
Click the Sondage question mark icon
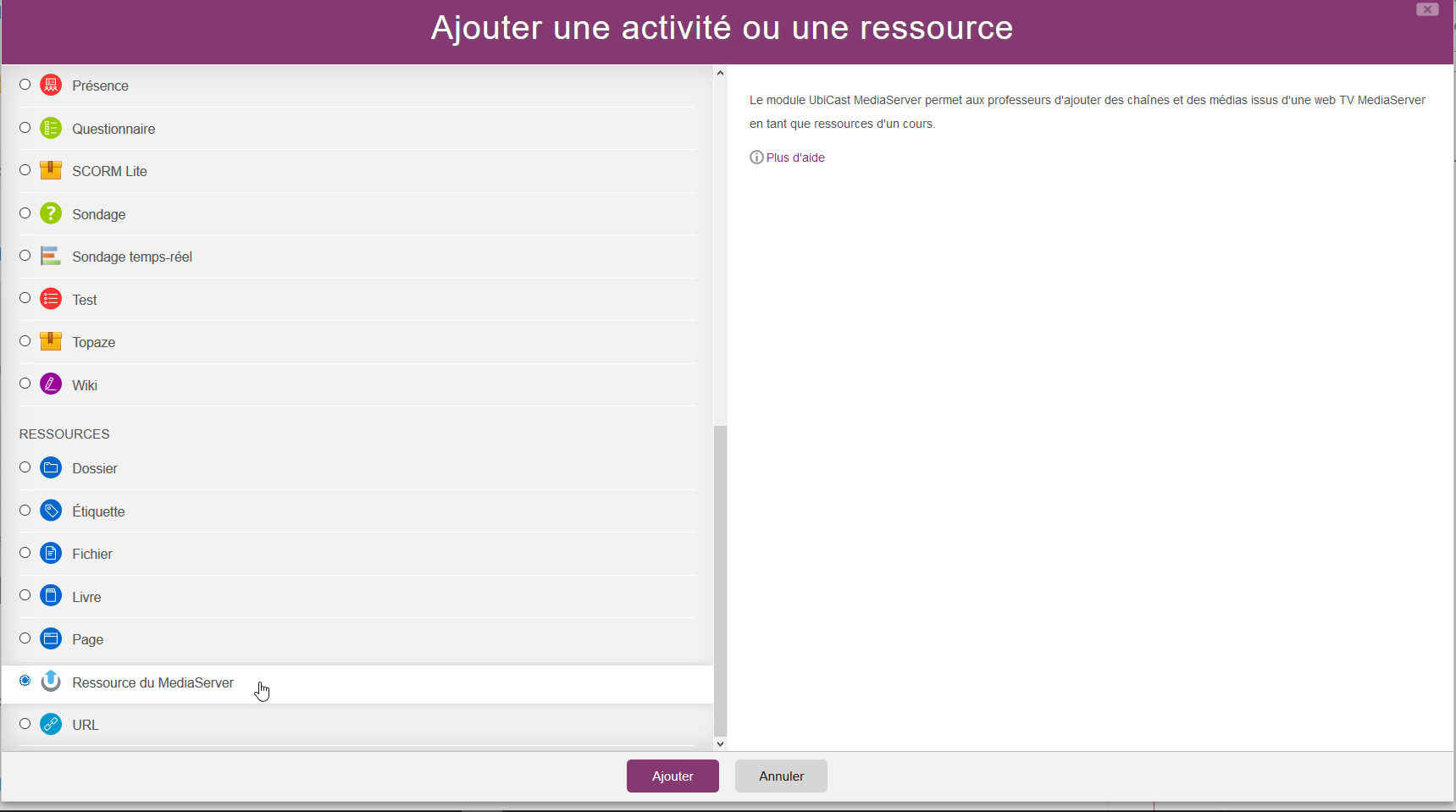pos(51,213)
